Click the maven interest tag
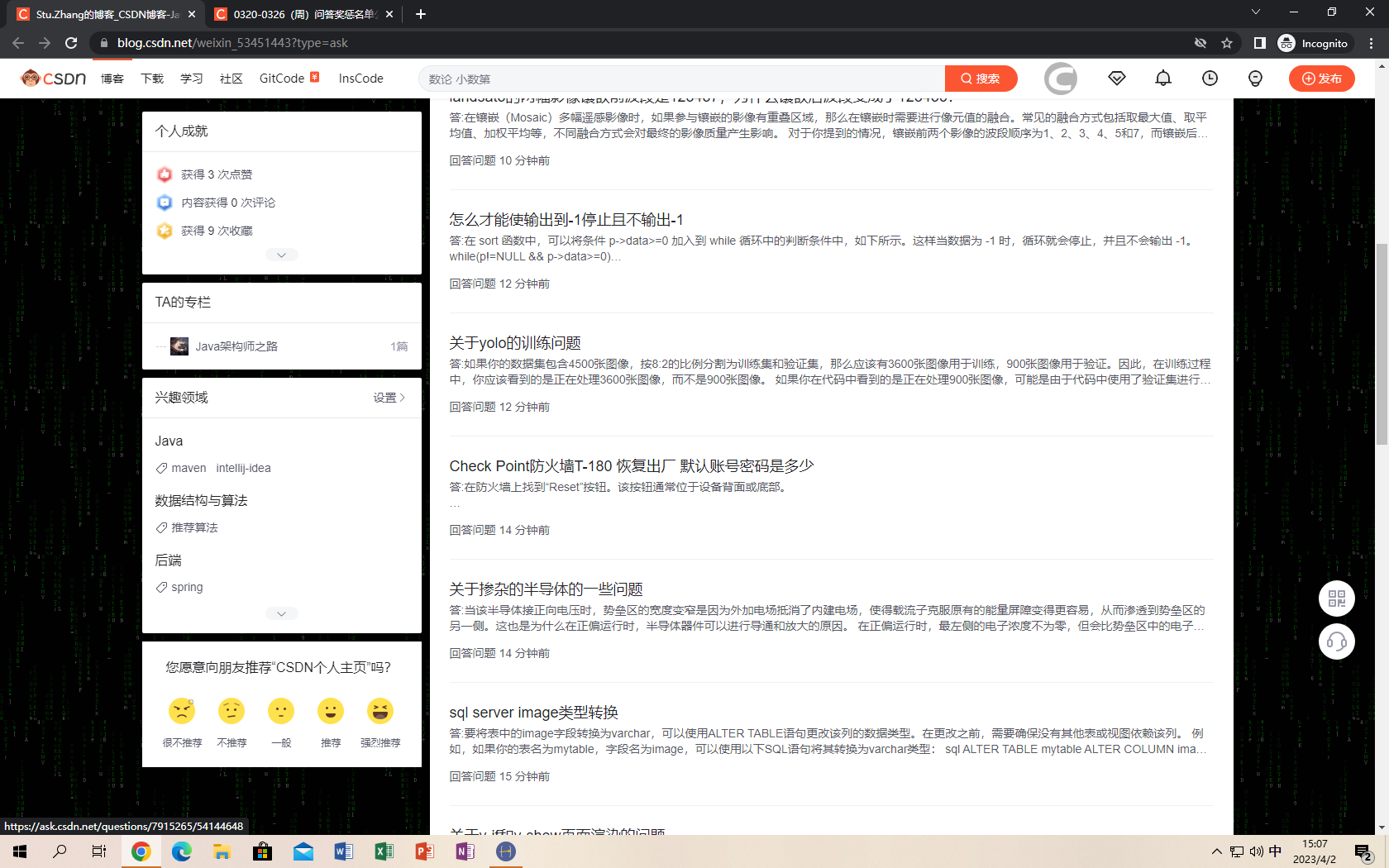This screenshot has height=868, width=1389. 189,468
